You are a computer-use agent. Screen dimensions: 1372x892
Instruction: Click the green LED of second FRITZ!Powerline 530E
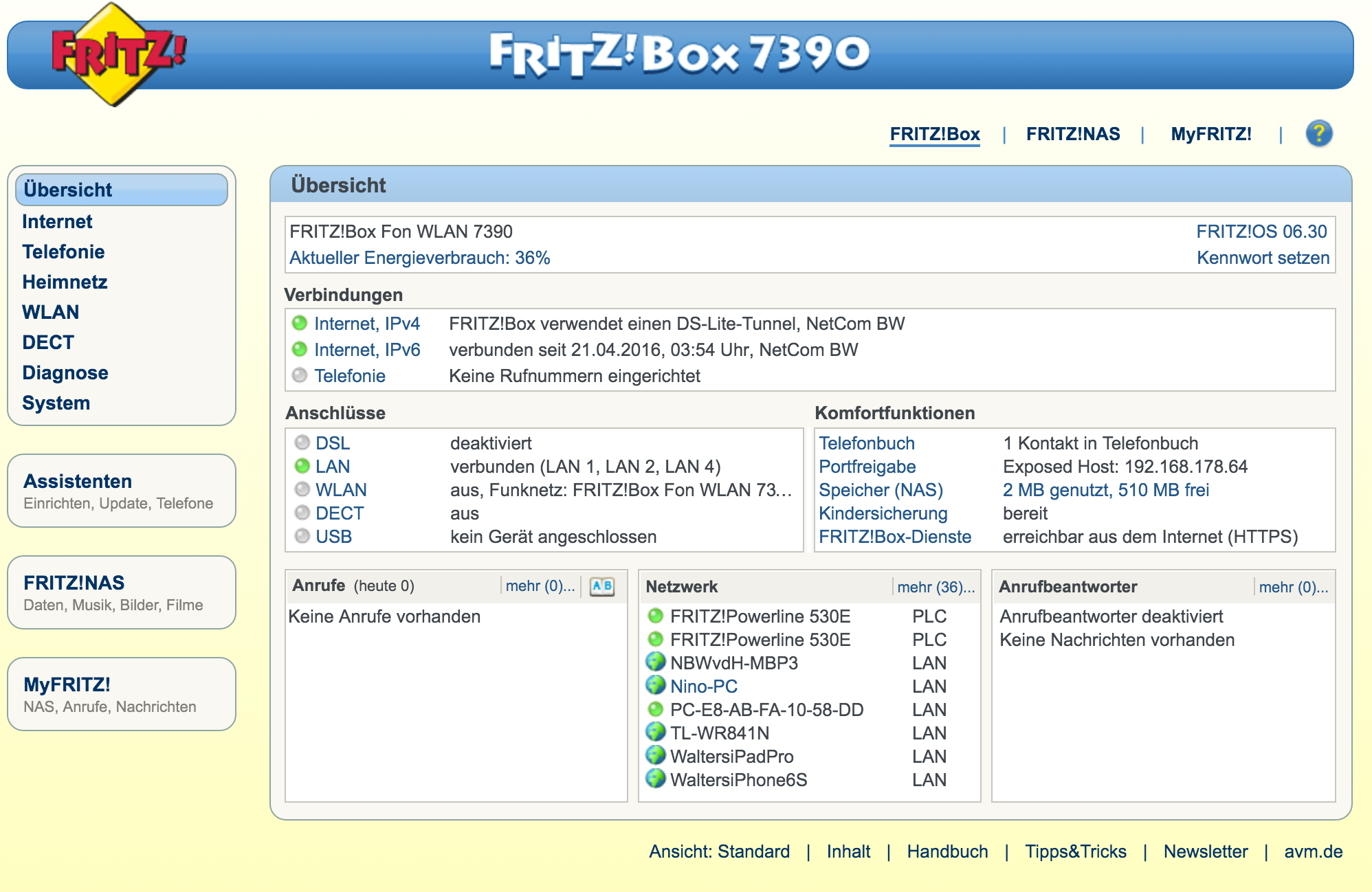[656, 639]
